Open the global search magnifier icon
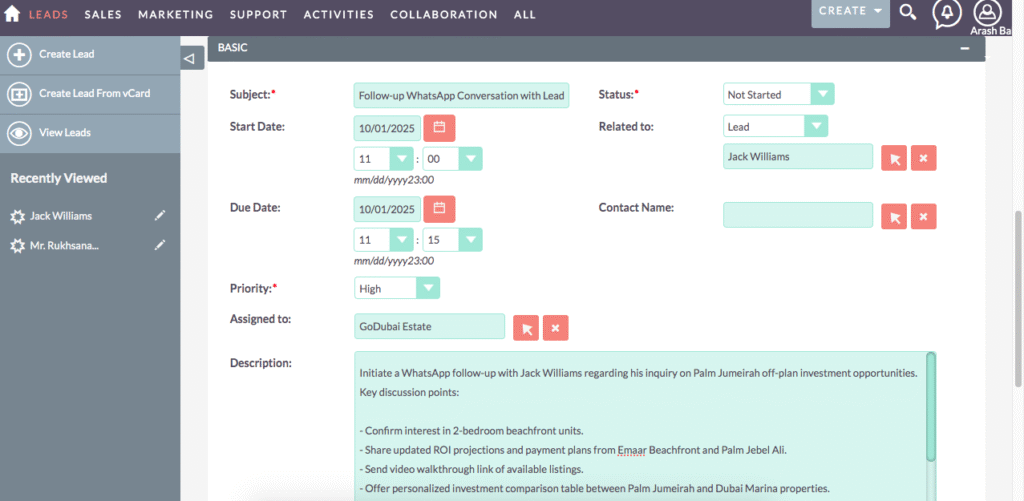The image size is (1024, 501). [908, 12]
